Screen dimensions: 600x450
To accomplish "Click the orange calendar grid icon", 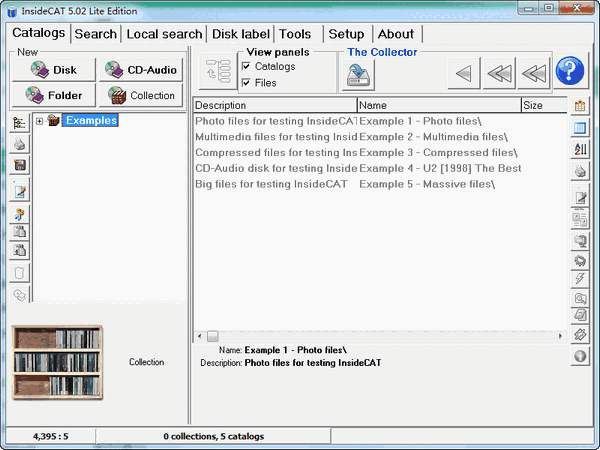I will [x=580, y=106].
